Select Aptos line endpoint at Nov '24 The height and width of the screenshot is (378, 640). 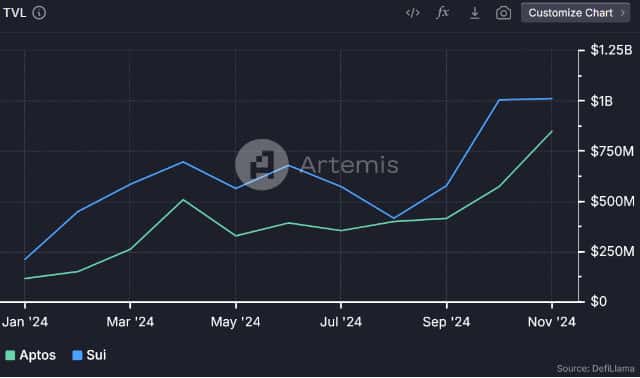pyautogui.click(x=552, y=131)
